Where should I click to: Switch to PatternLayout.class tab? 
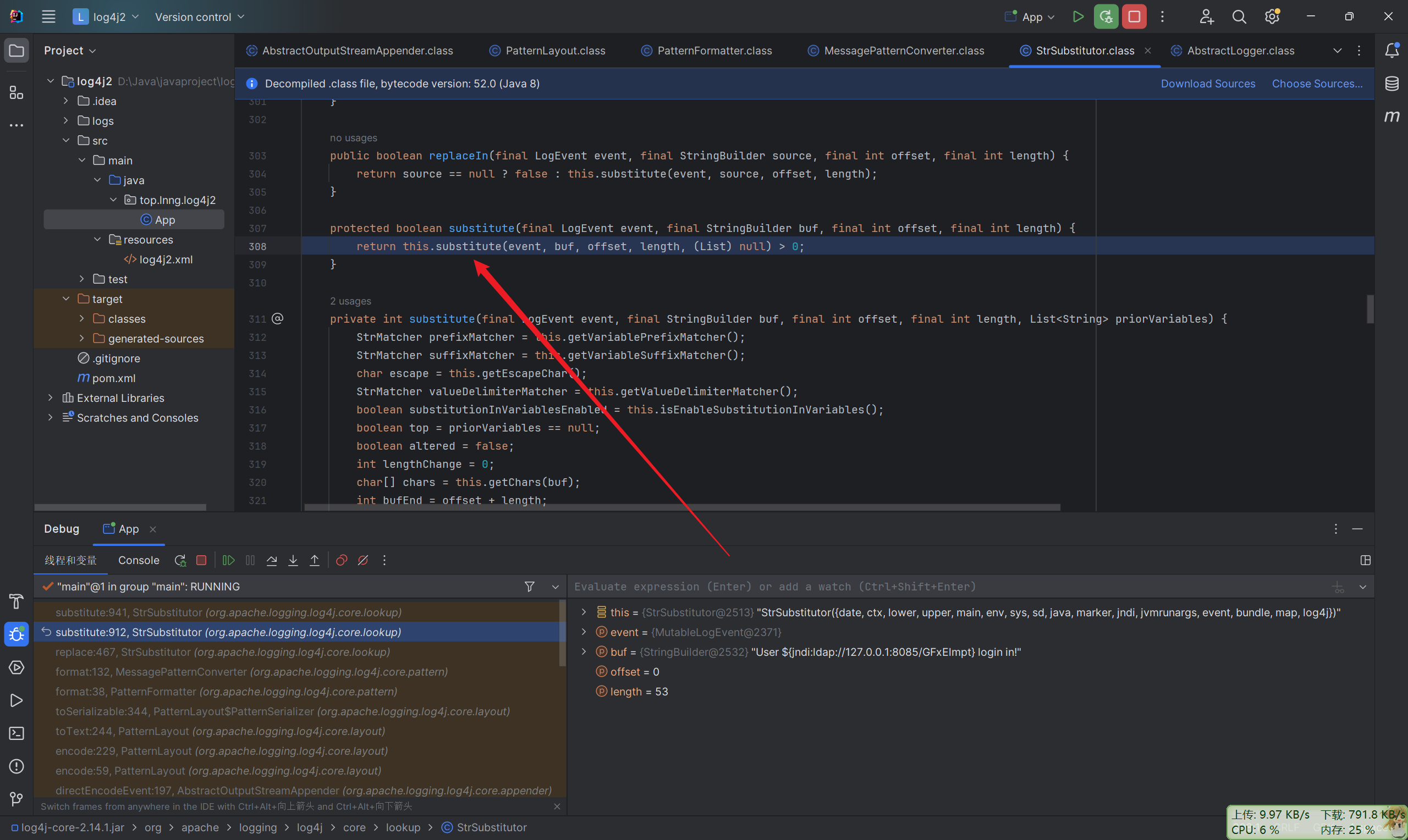pyautogui.click(x=548, y=51)
